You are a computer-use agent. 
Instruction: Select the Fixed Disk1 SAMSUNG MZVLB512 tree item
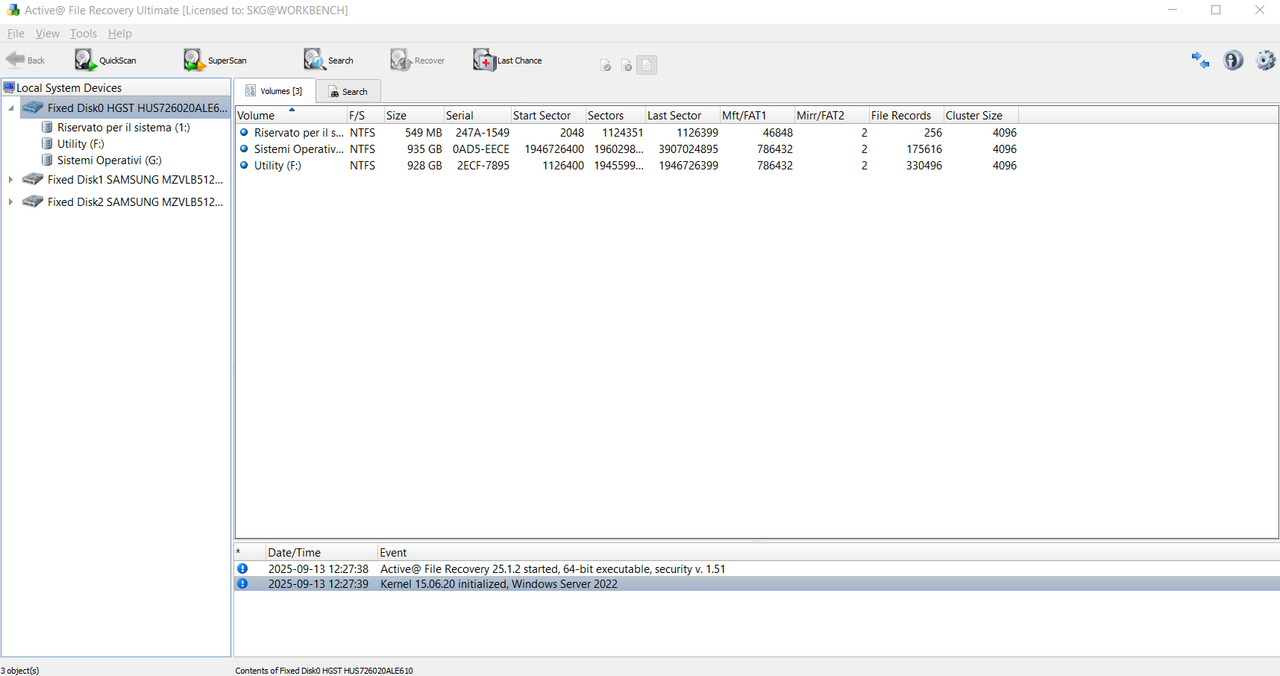click(135, 180)
